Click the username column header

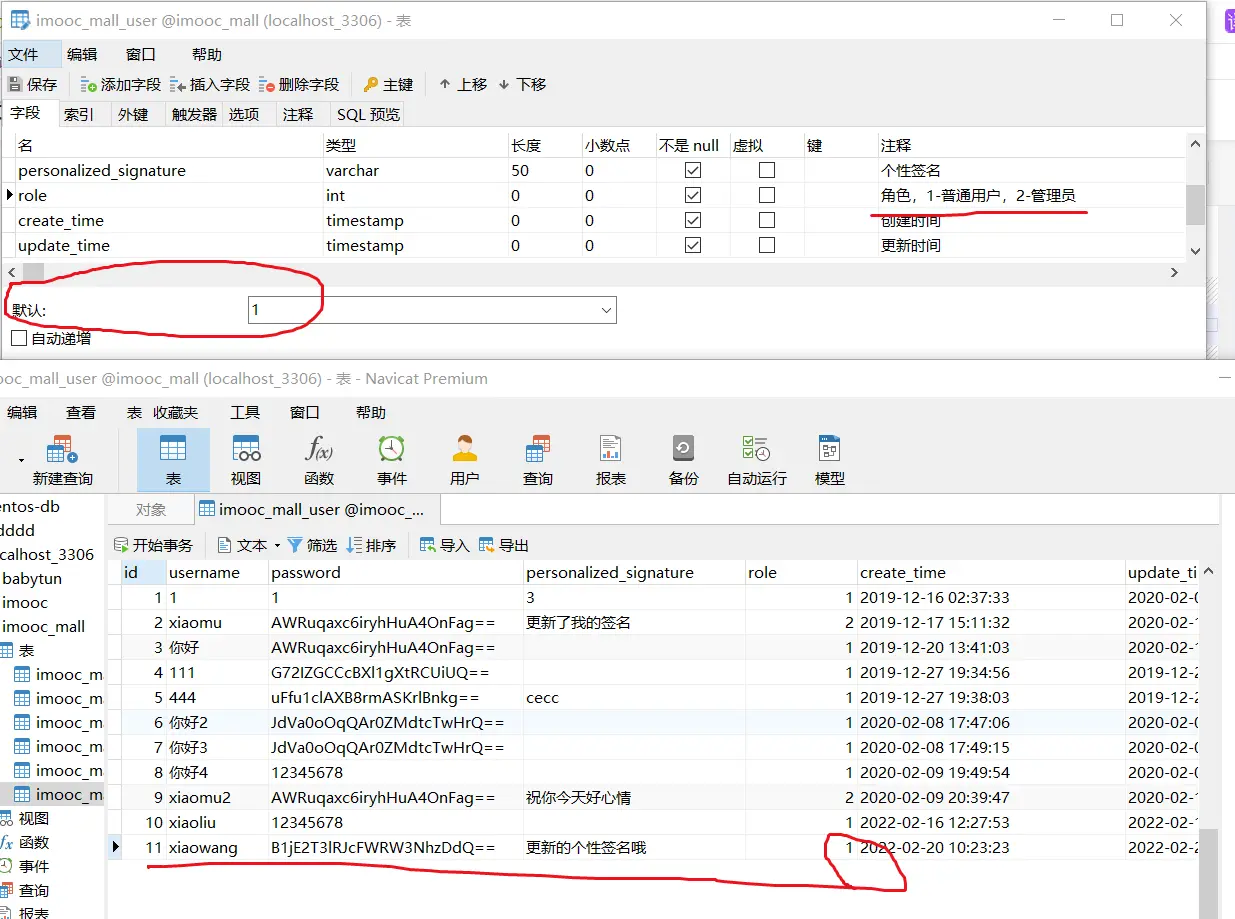216,572
